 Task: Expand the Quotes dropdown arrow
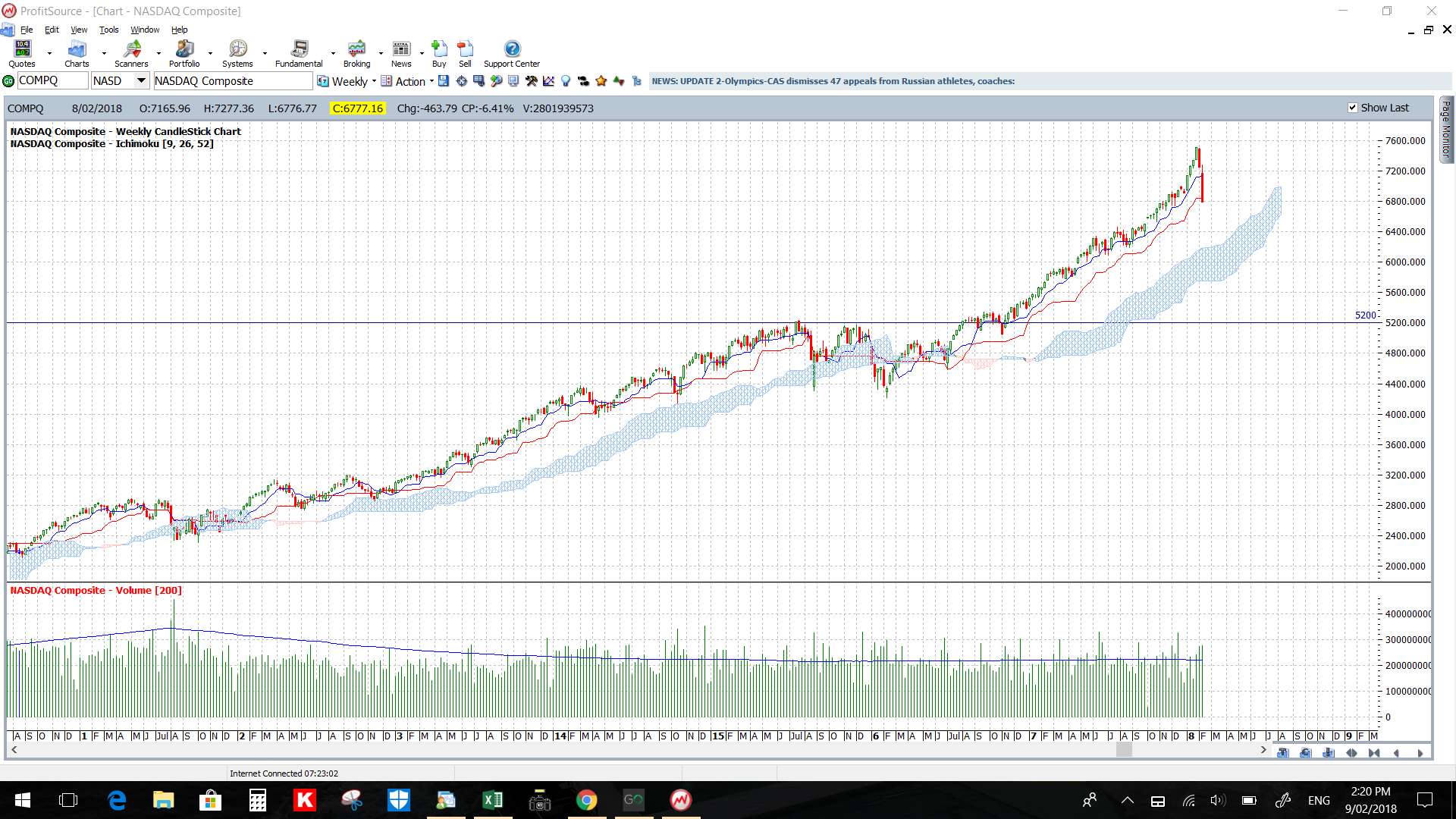(x=49, y=54)
